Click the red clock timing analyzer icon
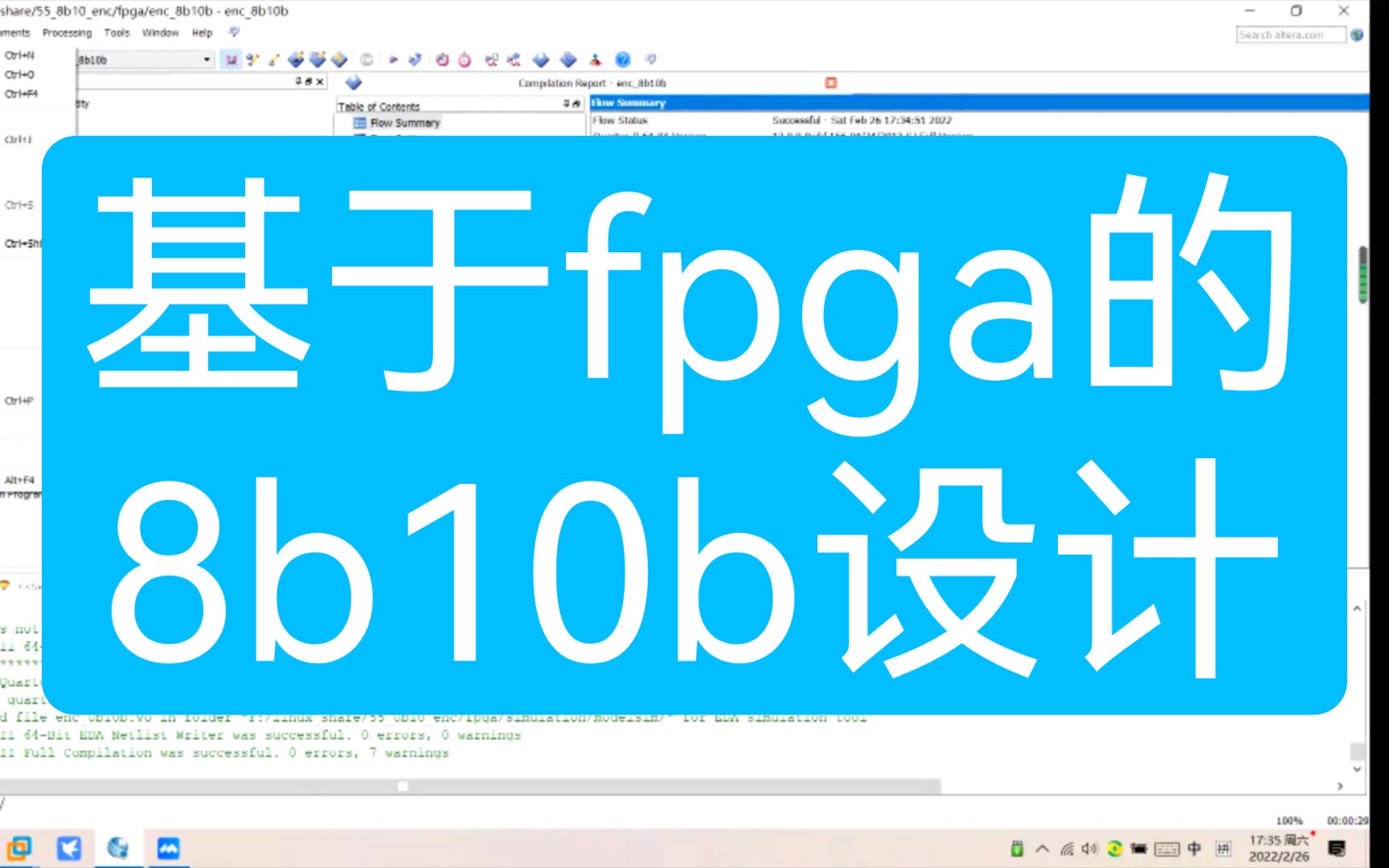 tap(442, 59)
